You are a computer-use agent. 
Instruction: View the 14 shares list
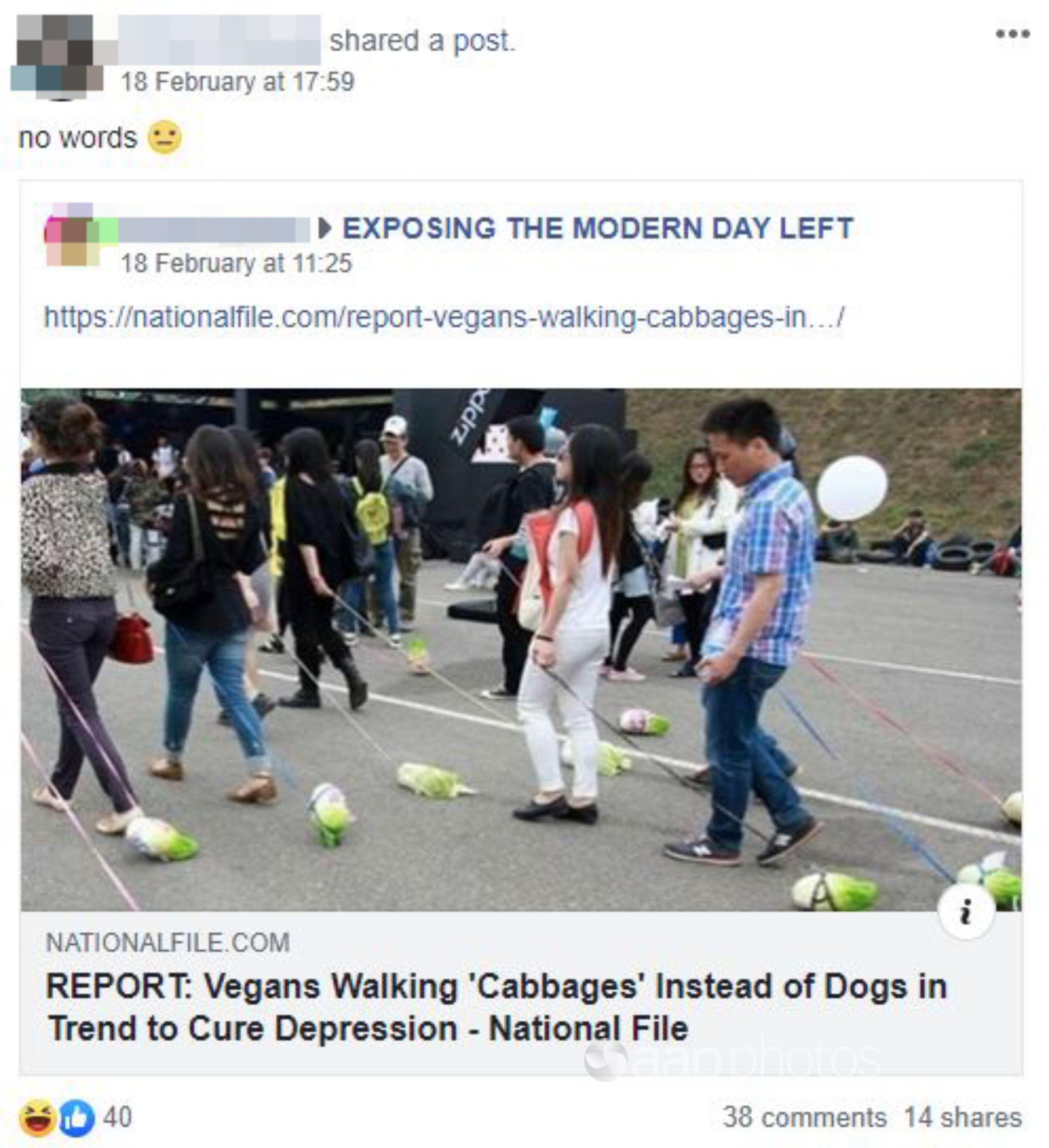[962, 1117]
